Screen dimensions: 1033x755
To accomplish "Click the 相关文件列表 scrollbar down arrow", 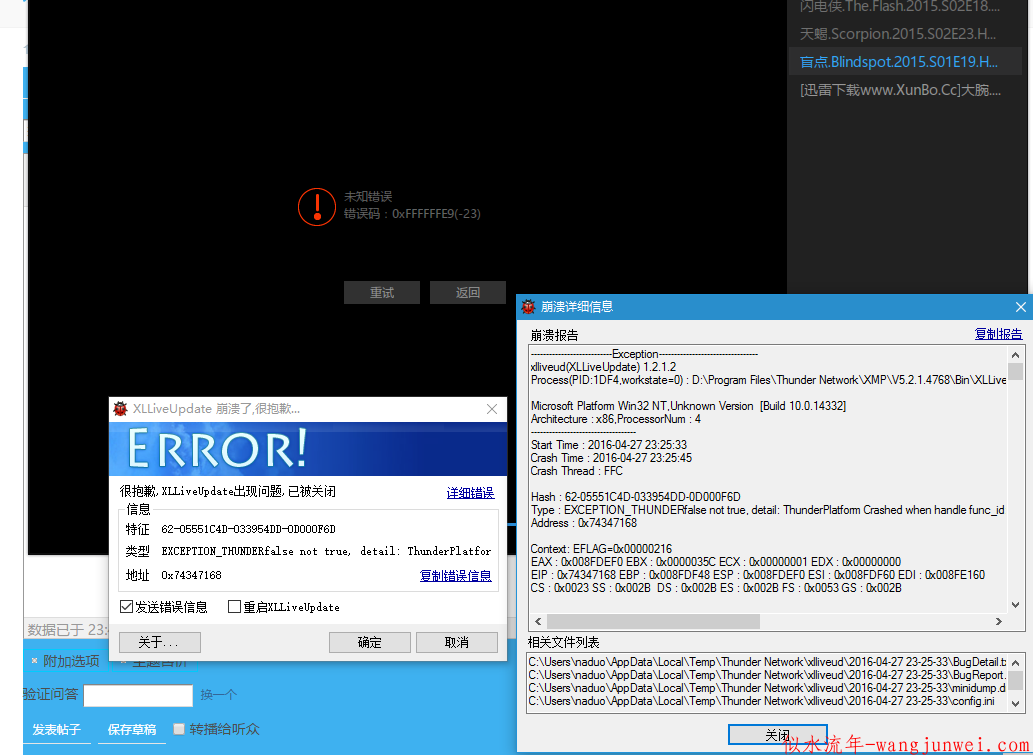I will [1015, 704].
